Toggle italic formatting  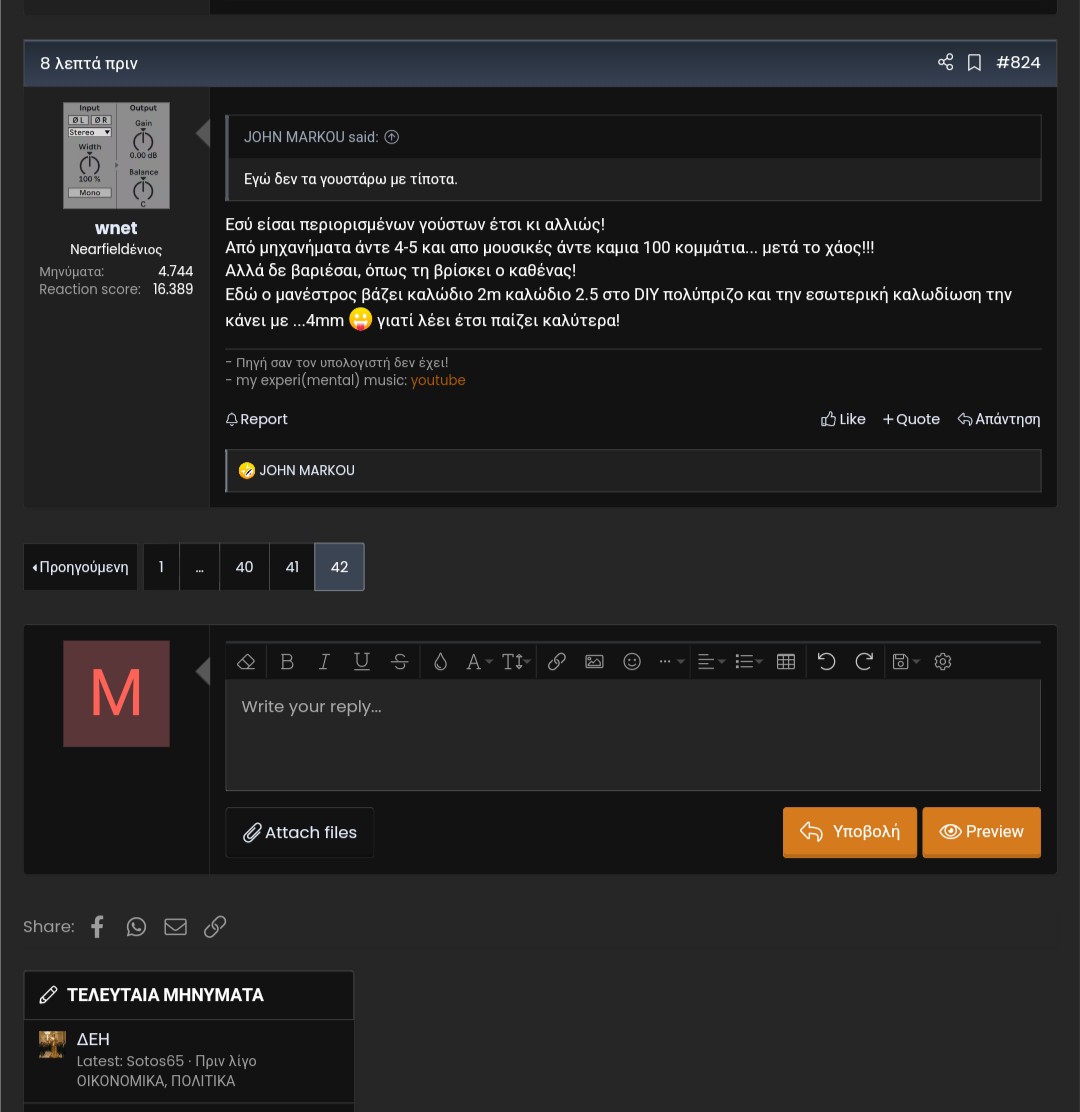point(324,662)
